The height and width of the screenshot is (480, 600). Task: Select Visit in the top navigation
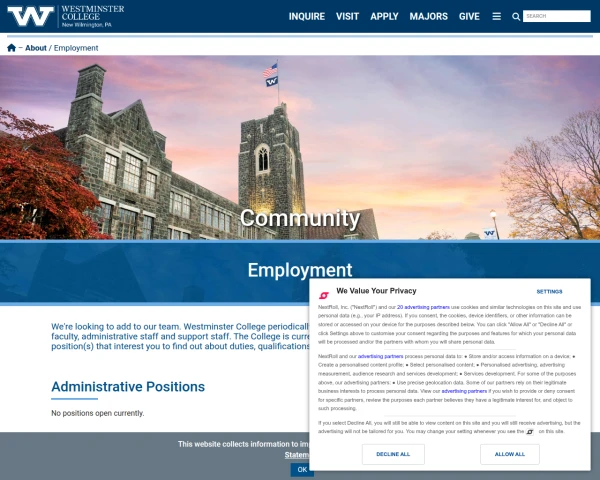point(348,17)
